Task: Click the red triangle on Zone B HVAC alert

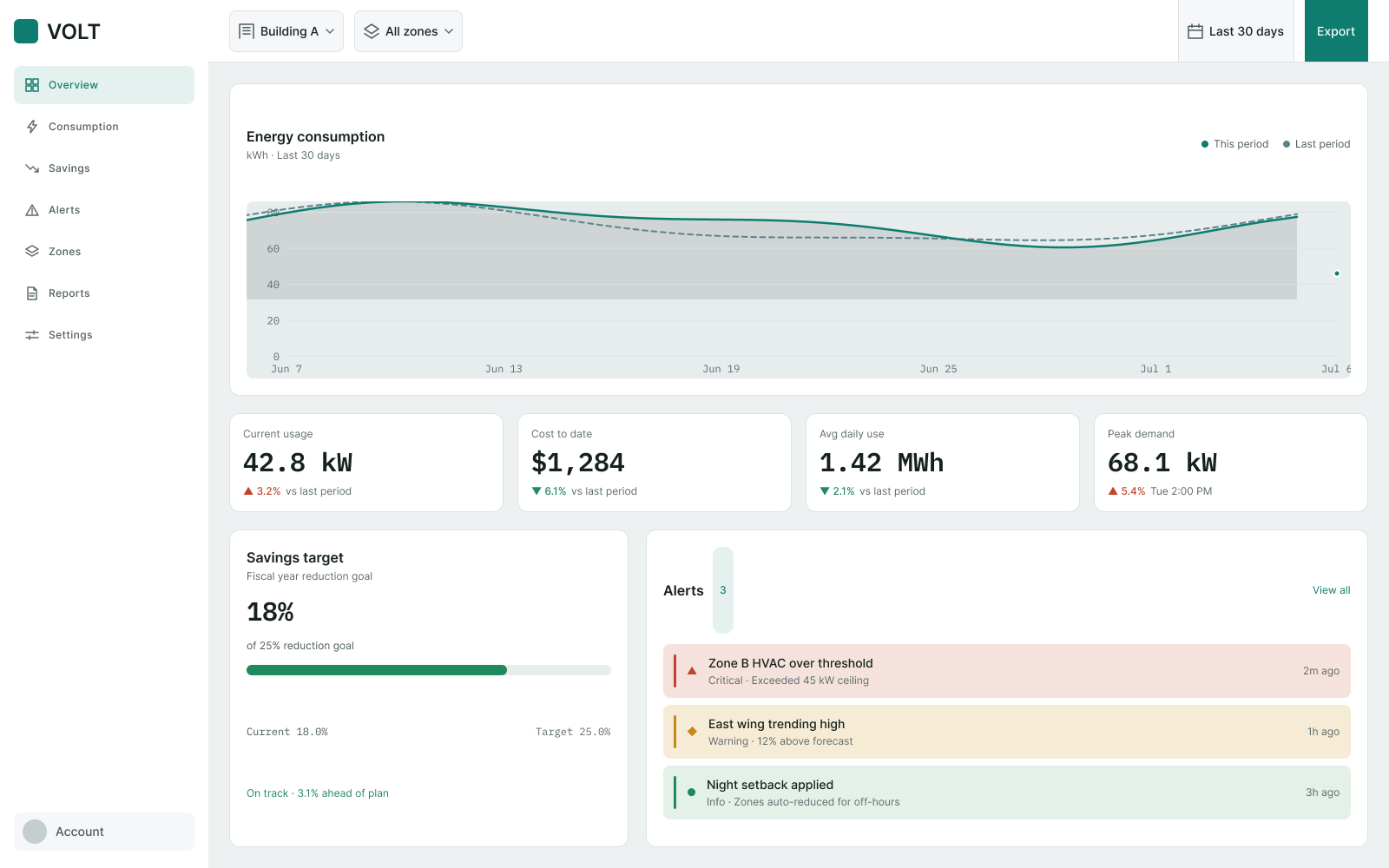Action: click(x=692, y=671)
